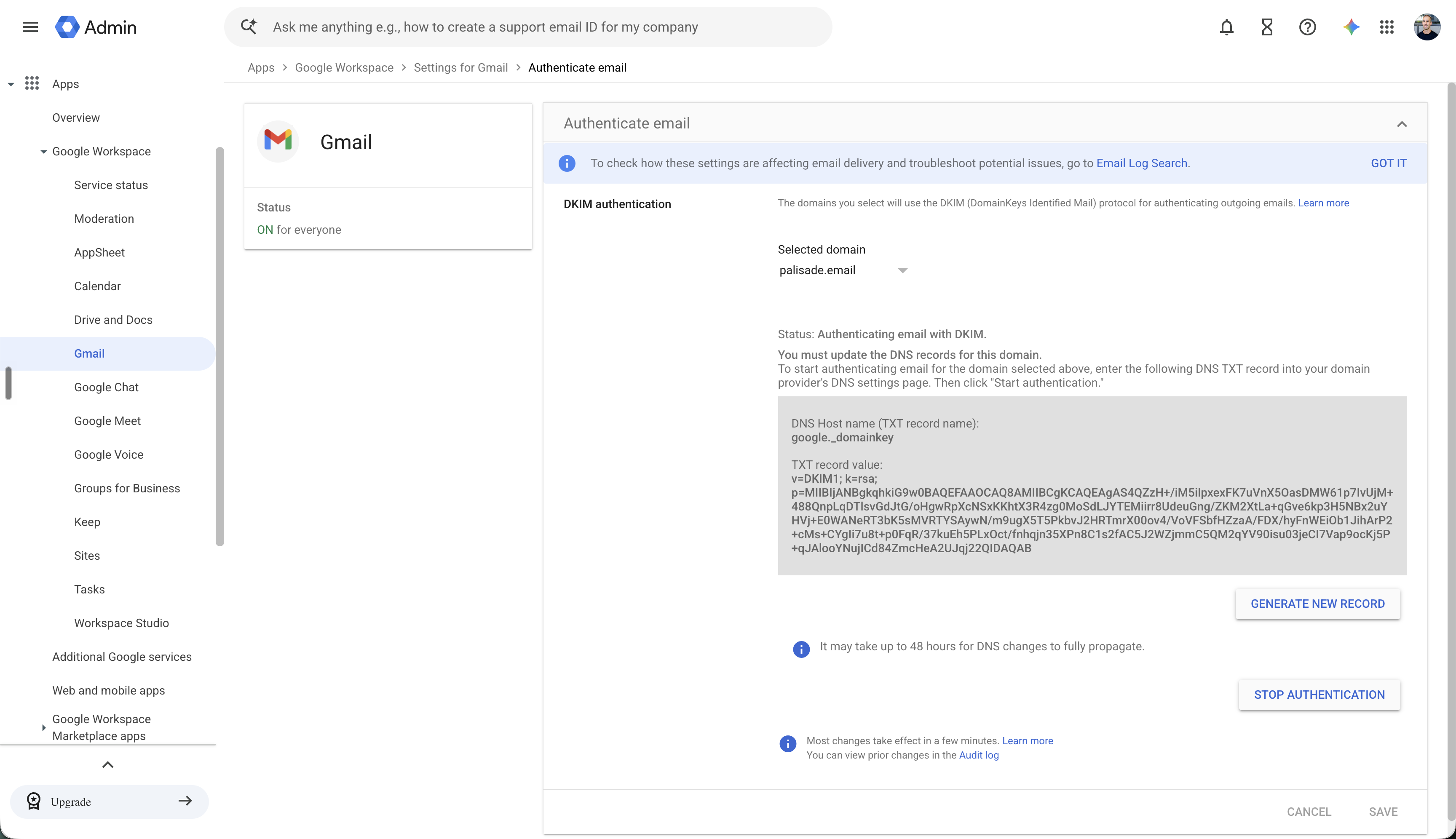The width and height of the screenshot is (1456, 839).
Task: Collapse the Apps section arrow
Action: point(11,84)
